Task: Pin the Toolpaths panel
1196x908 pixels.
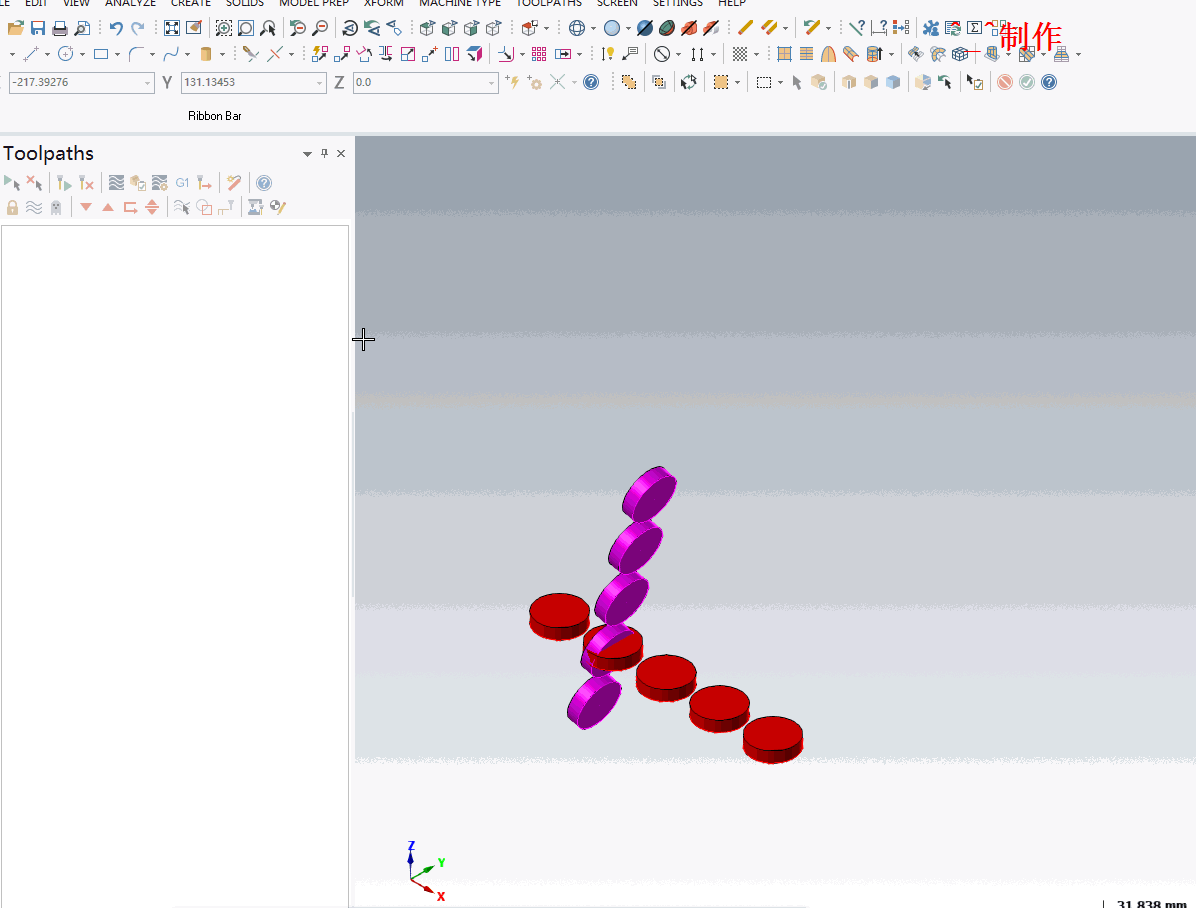Action: coord(324,153)
